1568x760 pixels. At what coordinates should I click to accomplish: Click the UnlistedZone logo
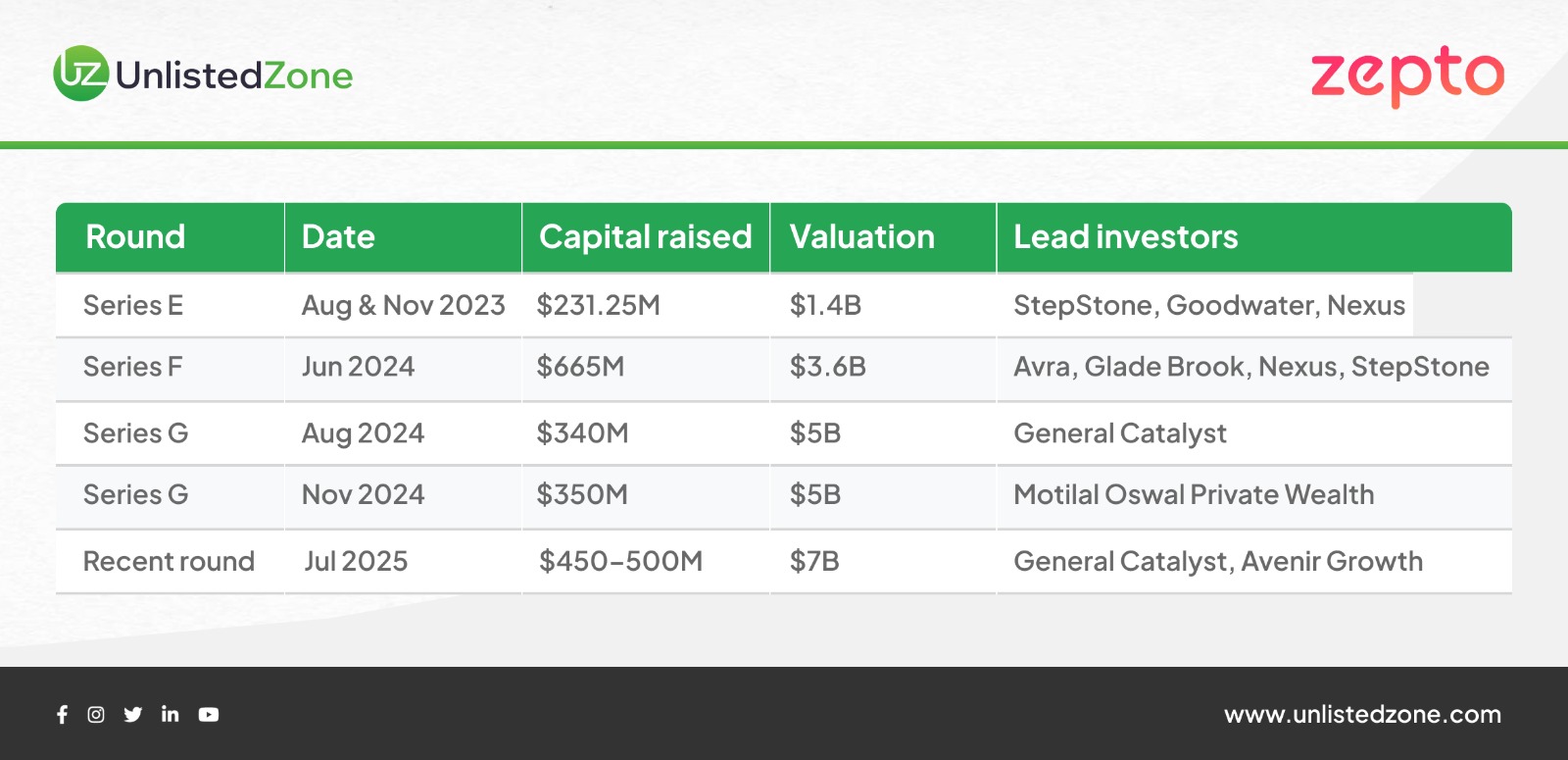[204, 75]
